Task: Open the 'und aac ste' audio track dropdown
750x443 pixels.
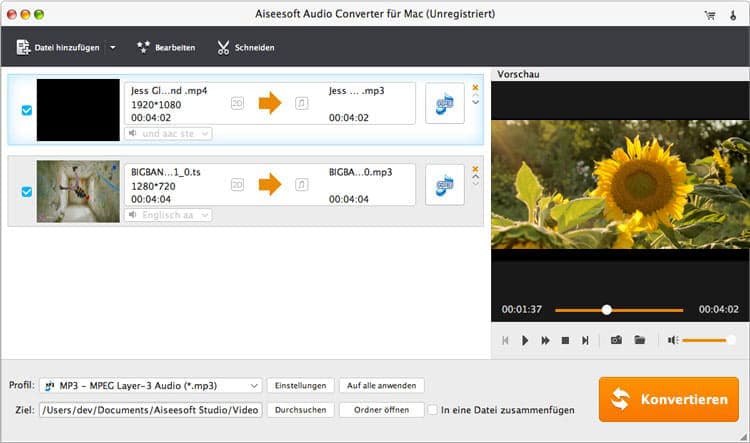Action: [x=168, y=133]
